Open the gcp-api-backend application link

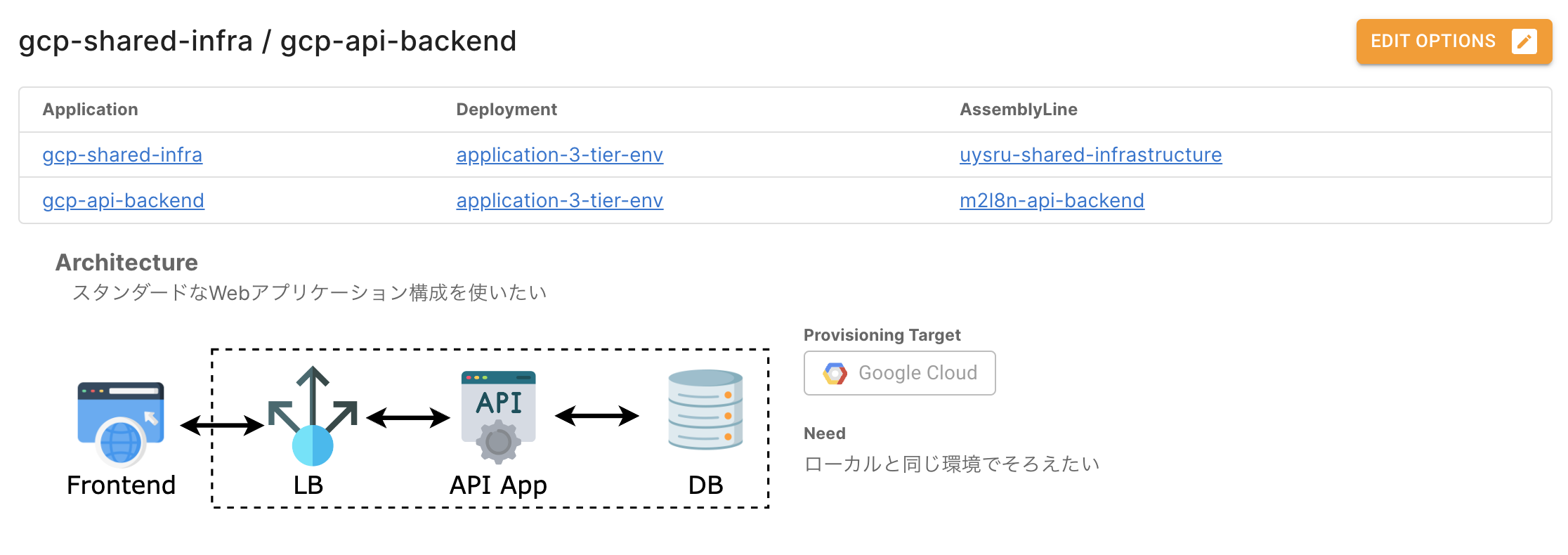pyautogui.click(x=123, y=200)
